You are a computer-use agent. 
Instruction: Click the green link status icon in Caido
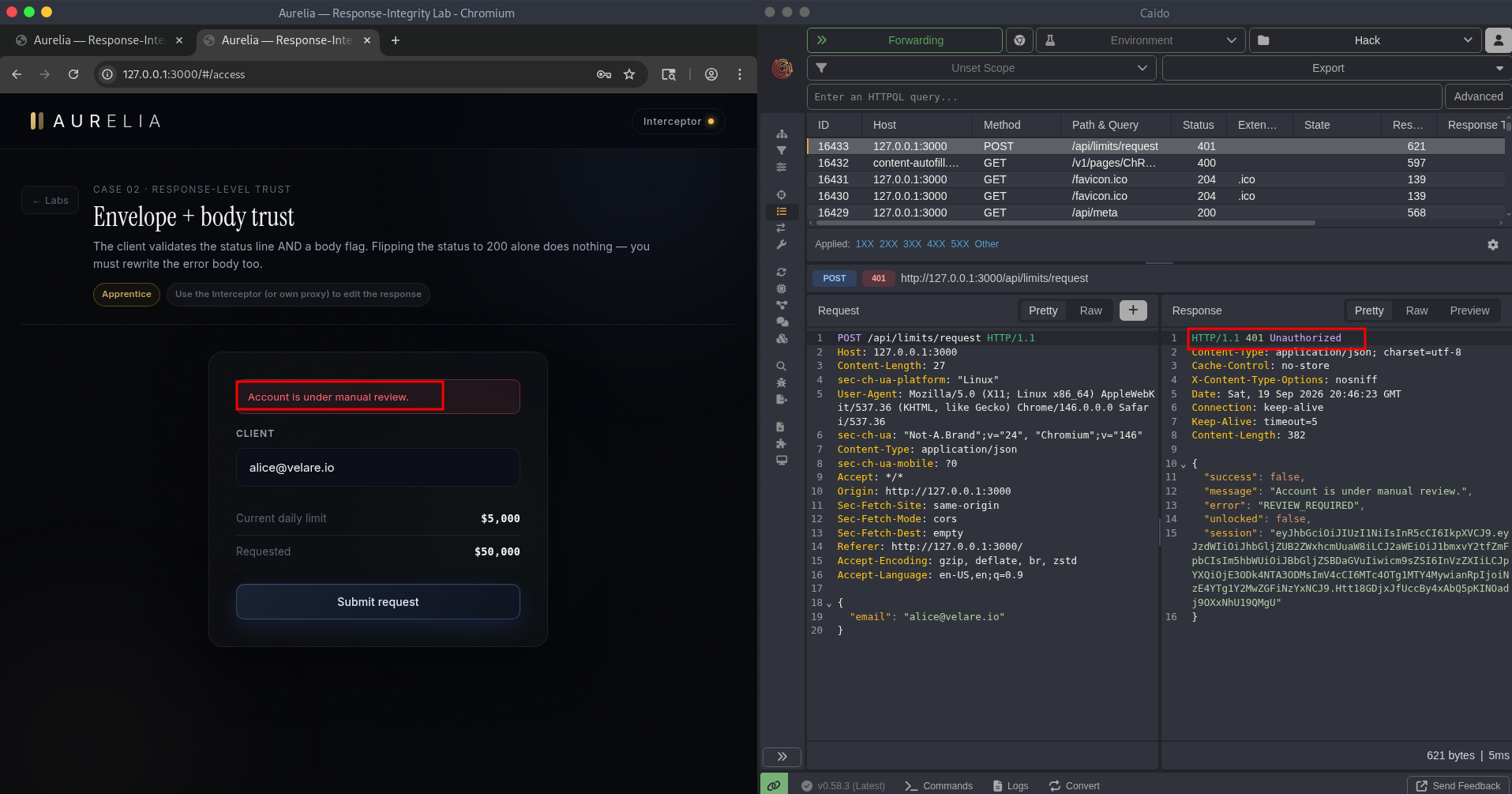pos(774,785)
